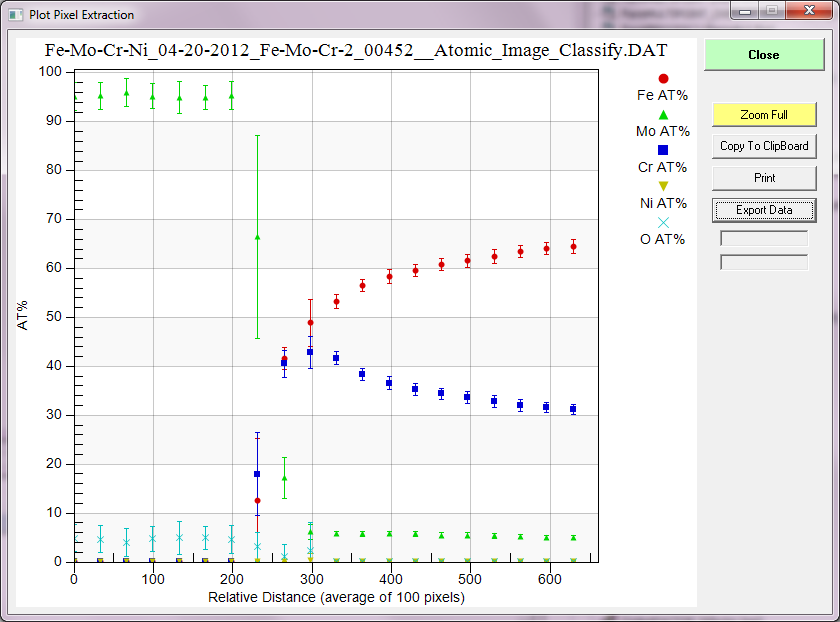840x622 pixels.
Task: Click the lower empty field below Export Data
Action: (x=764, y=262)
